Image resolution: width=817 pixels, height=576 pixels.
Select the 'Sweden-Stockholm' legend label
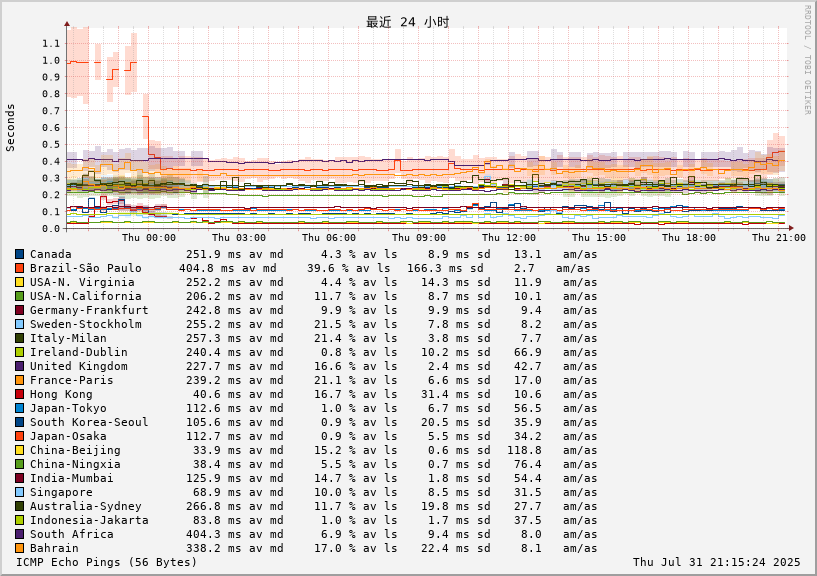pyautogui.click(x=85, y=324)
